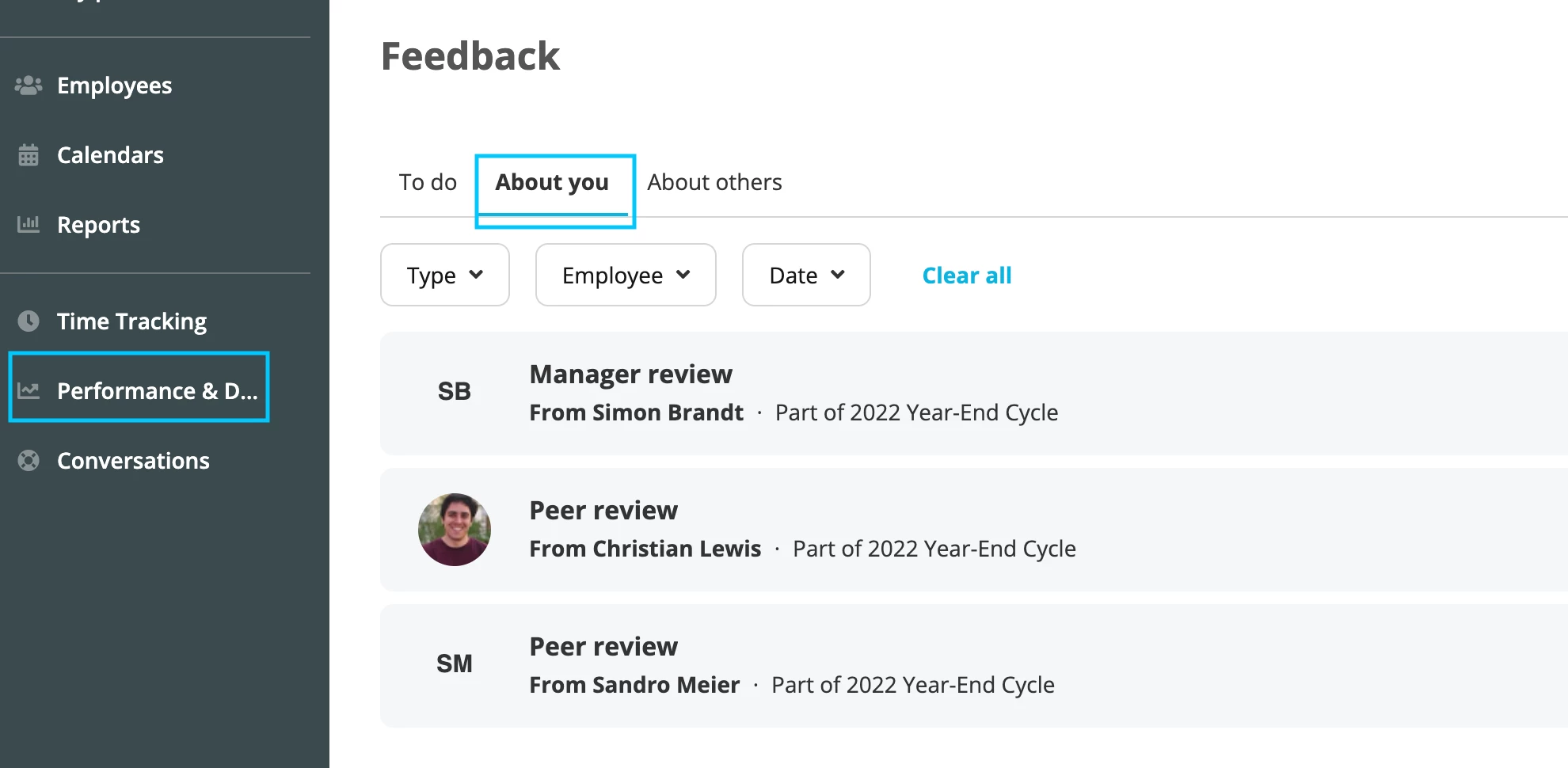Click the Conversations lifebuoy icon

[x=29, y=460]
